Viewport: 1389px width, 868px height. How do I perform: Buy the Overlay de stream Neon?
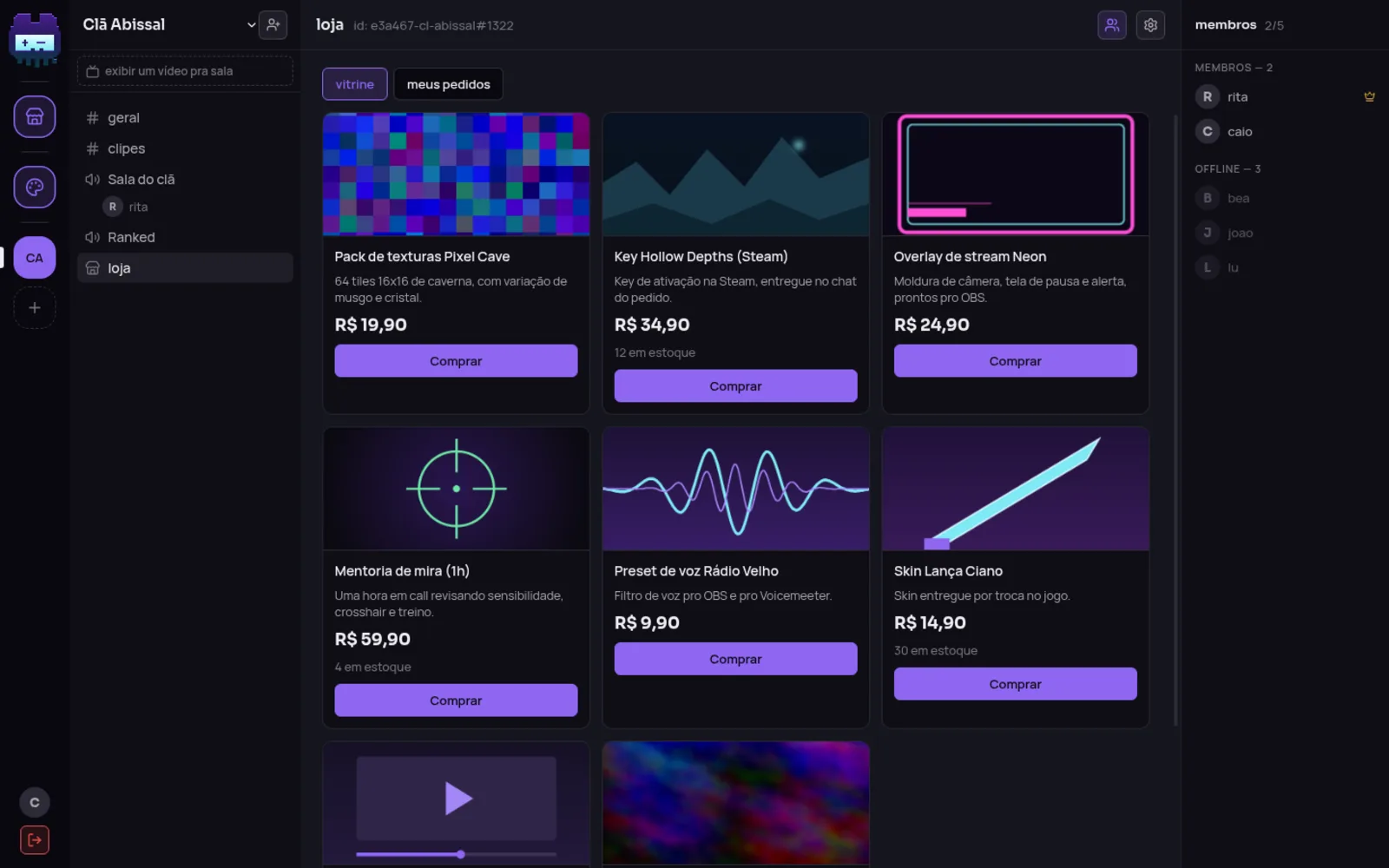click(1015, 361)
